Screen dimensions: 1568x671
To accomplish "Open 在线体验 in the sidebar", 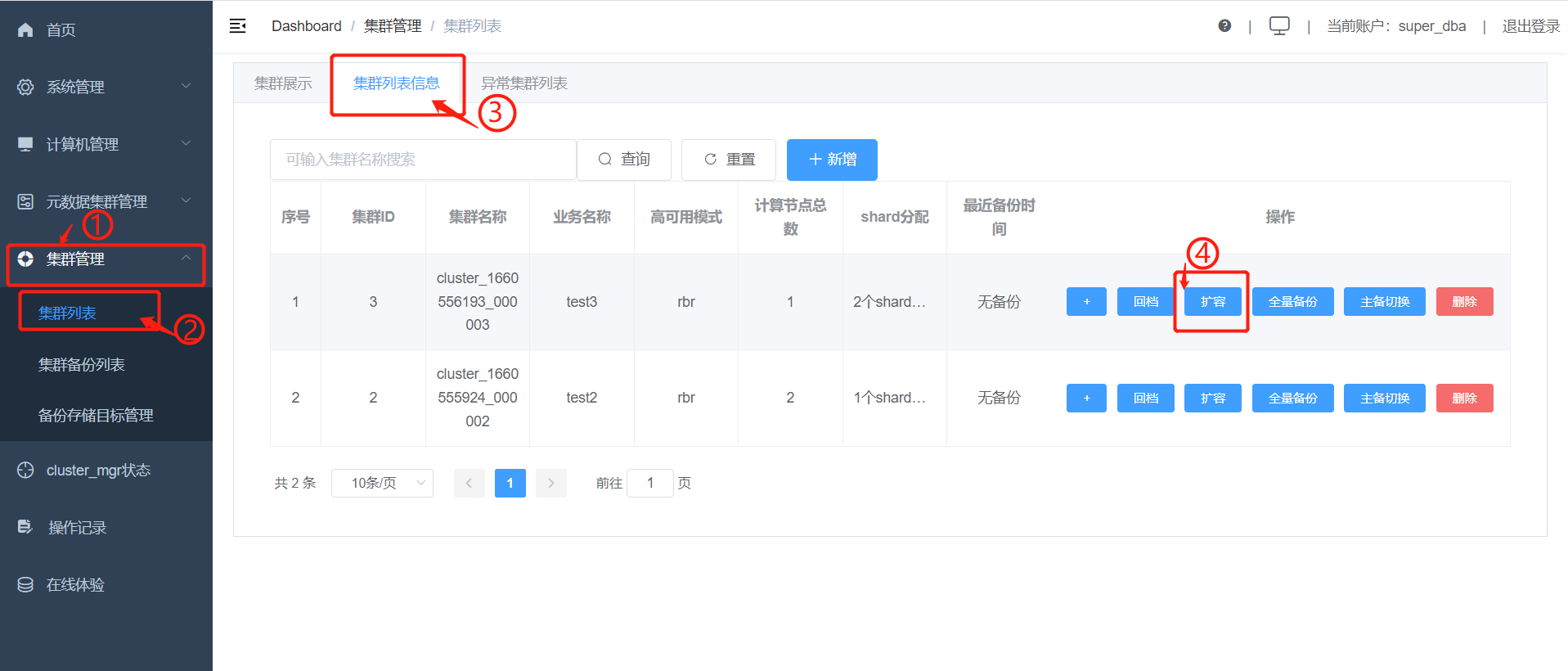I will pyautogui.click(x=75, y=585).
